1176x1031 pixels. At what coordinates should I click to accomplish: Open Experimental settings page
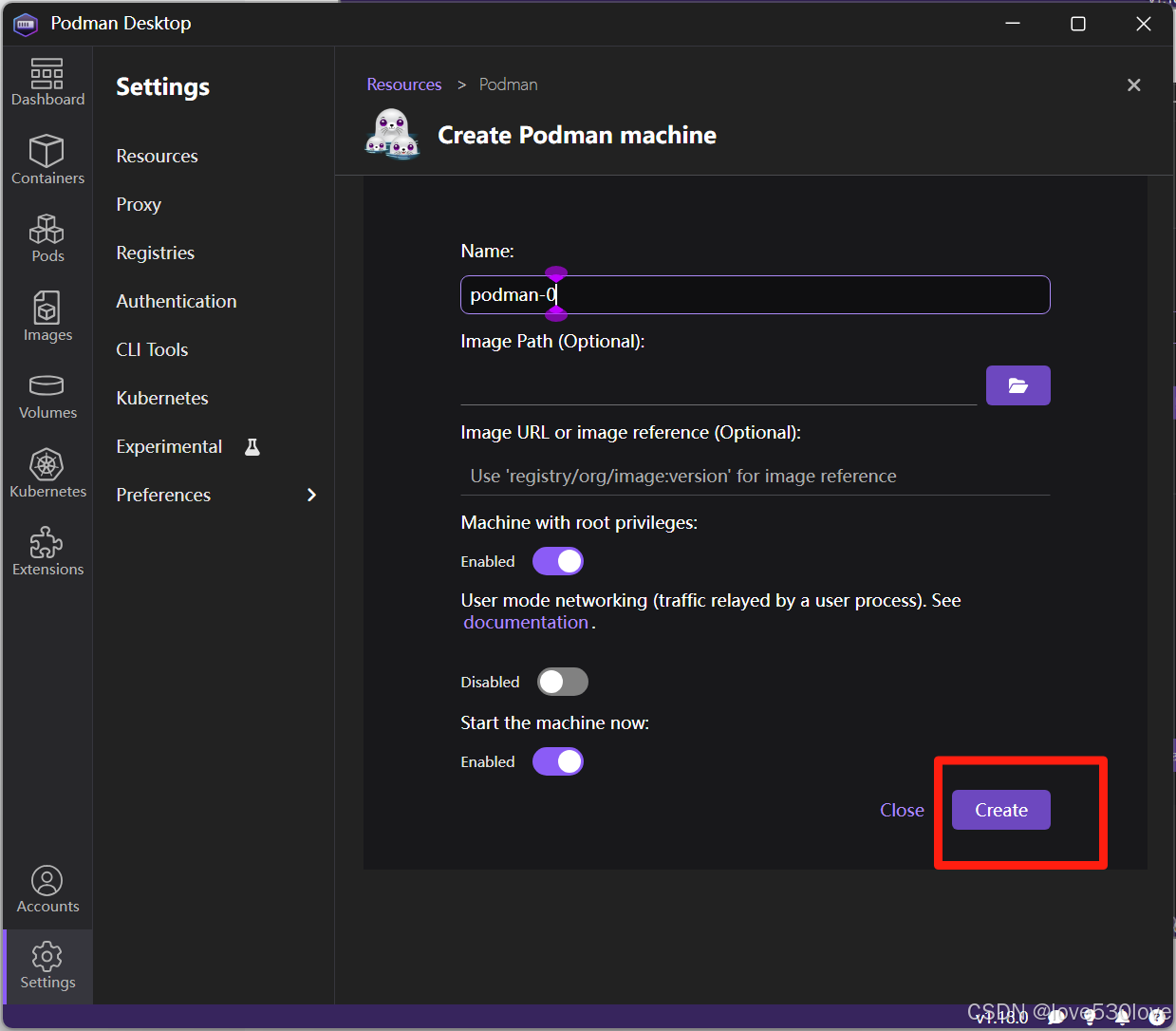click(x=169, y=446)
